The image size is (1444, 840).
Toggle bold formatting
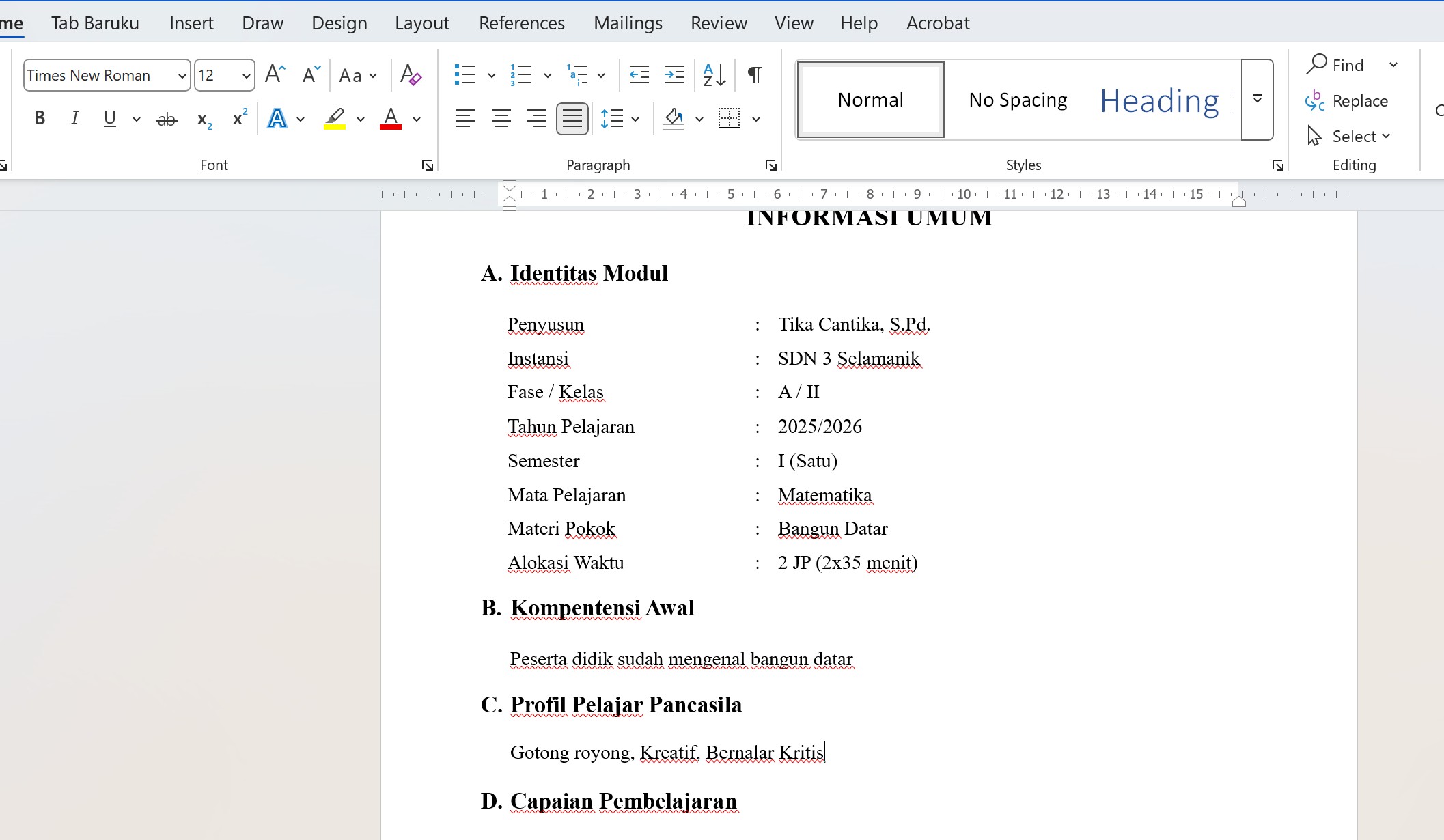tap(39, 117)
